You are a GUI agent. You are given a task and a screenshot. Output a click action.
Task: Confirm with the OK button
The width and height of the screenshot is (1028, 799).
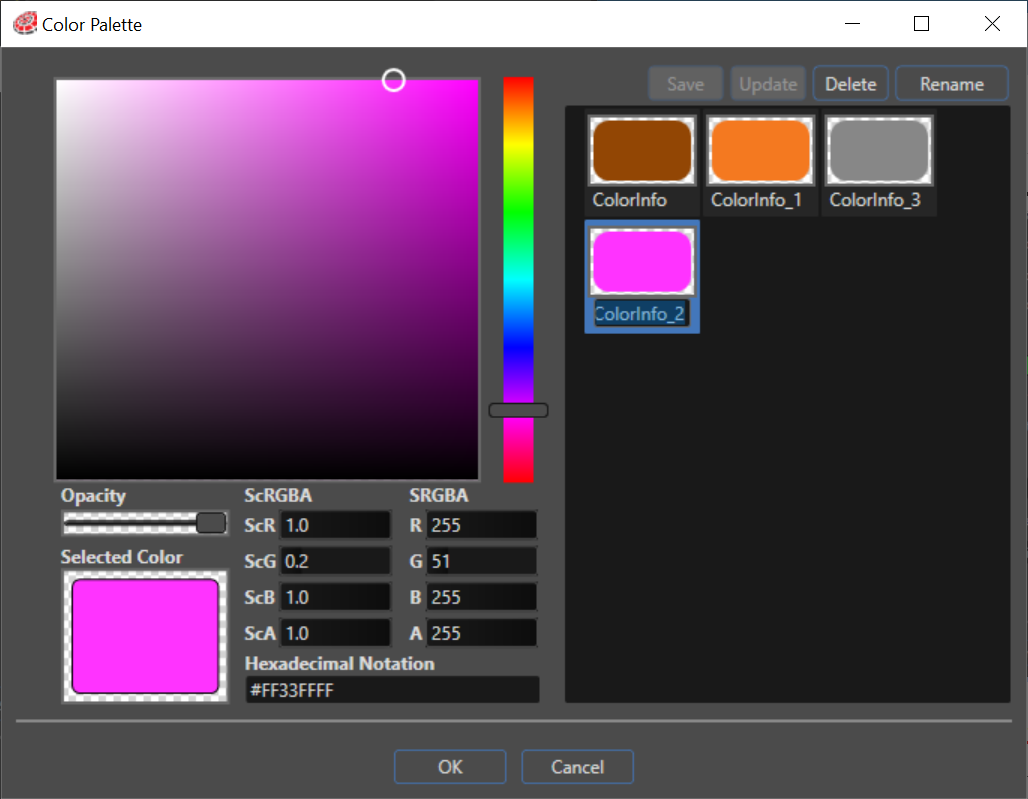pos(450,767)
